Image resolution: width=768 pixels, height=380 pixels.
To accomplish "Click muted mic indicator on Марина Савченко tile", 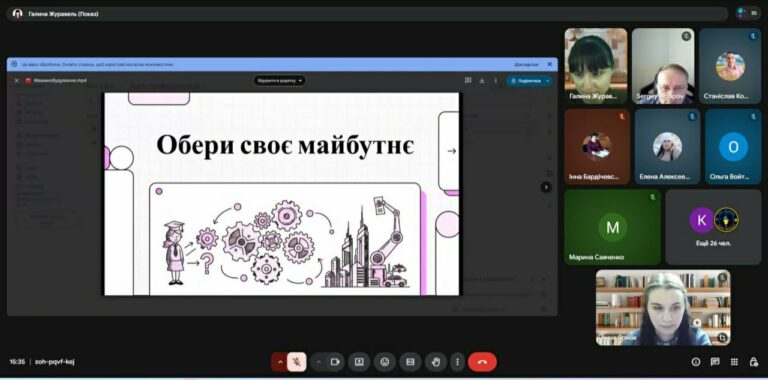I will click(x=652, y=197).
